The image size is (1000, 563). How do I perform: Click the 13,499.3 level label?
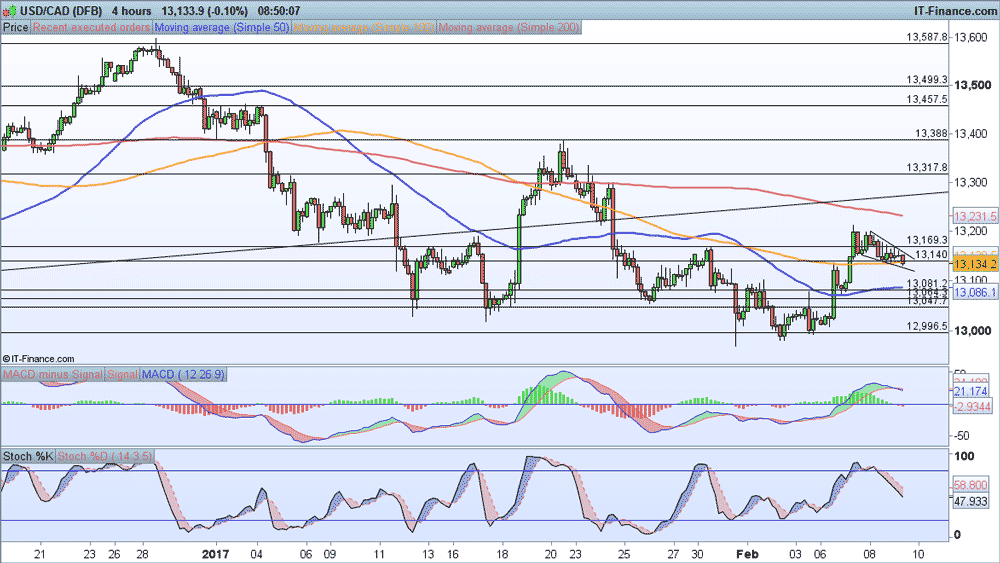(927, 80)
